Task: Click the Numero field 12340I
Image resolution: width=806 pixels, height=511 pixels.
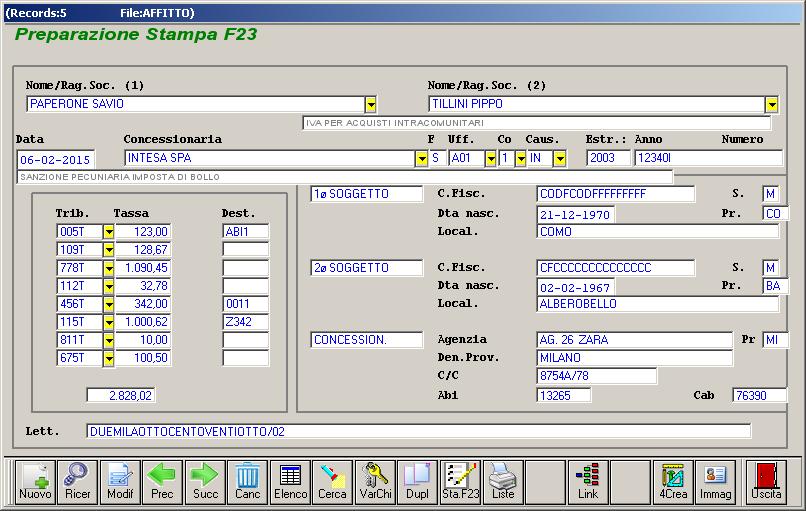Action: pos(708,158)
